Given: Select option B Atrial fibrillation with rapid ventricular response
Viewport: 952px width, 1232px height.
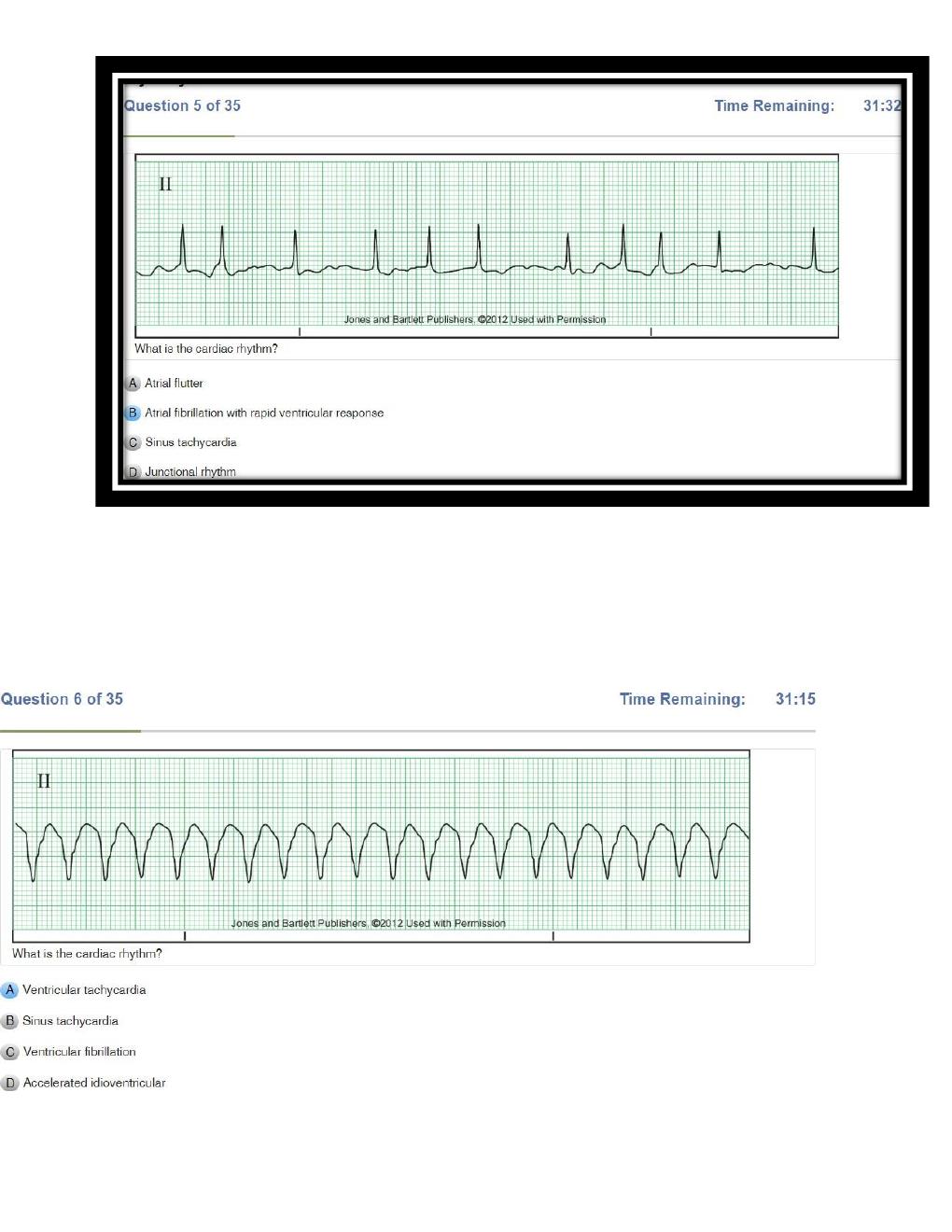Looking at the screenshot, I should [255, 413].
